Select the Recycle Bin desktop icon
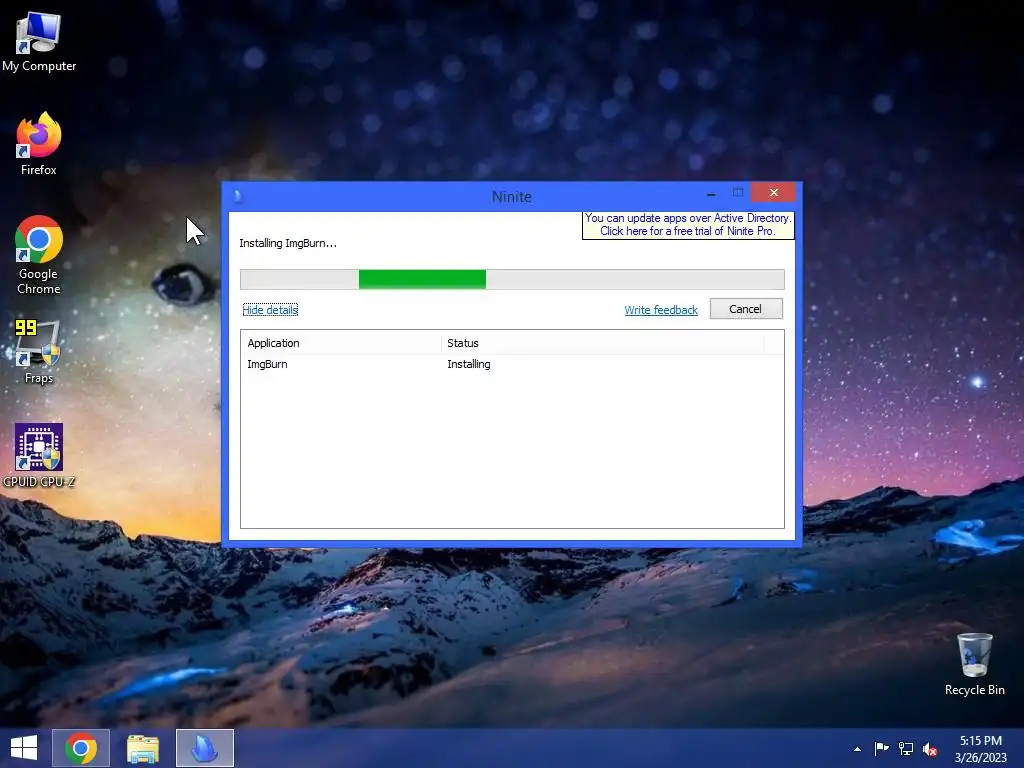The image size is (1024, 768). pos(974,664)
